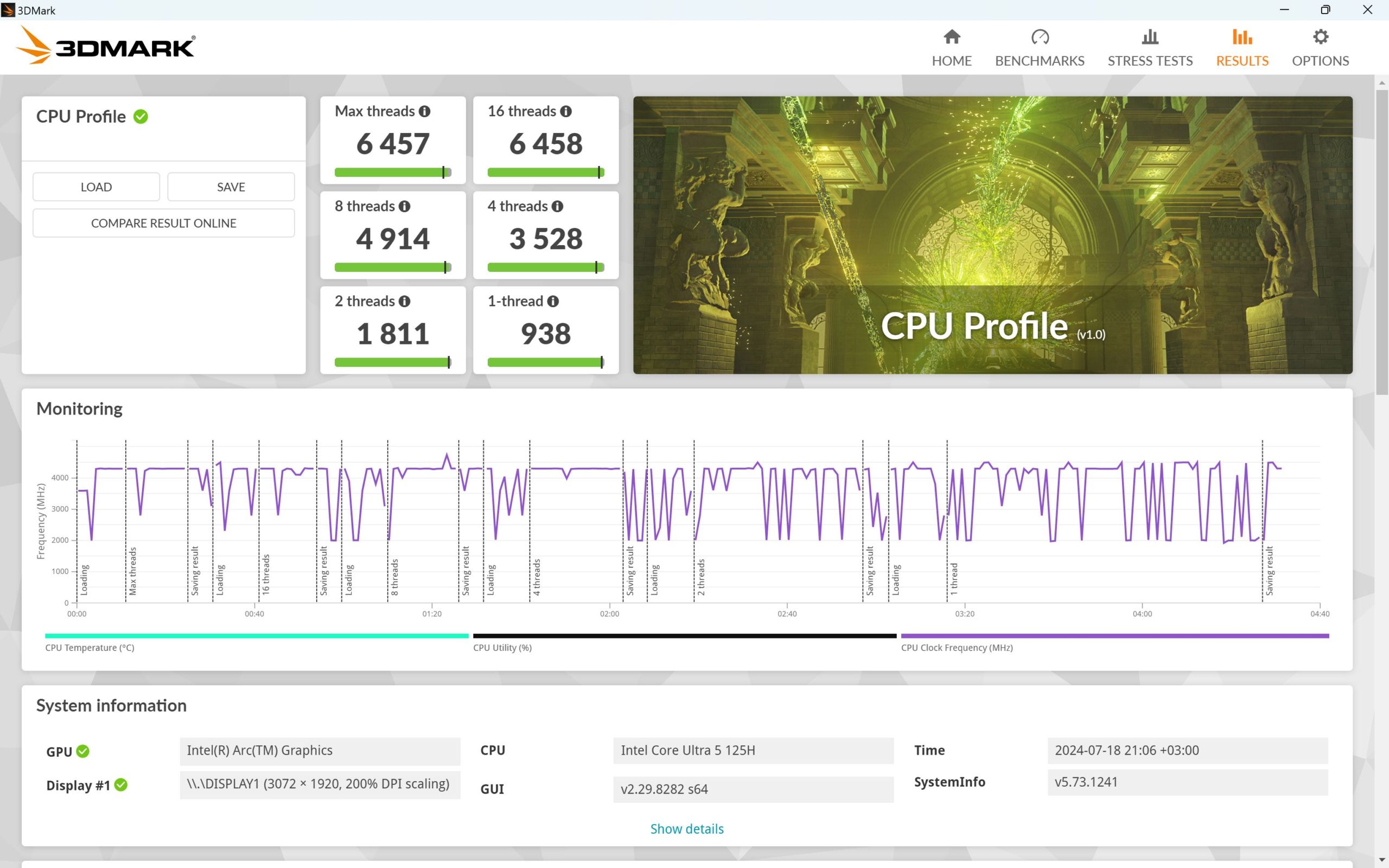This screenshot has height=868, width=1389.
Task: Click info icon next to 16 threads
Action: pyautogui.click(x=566, y=111)
